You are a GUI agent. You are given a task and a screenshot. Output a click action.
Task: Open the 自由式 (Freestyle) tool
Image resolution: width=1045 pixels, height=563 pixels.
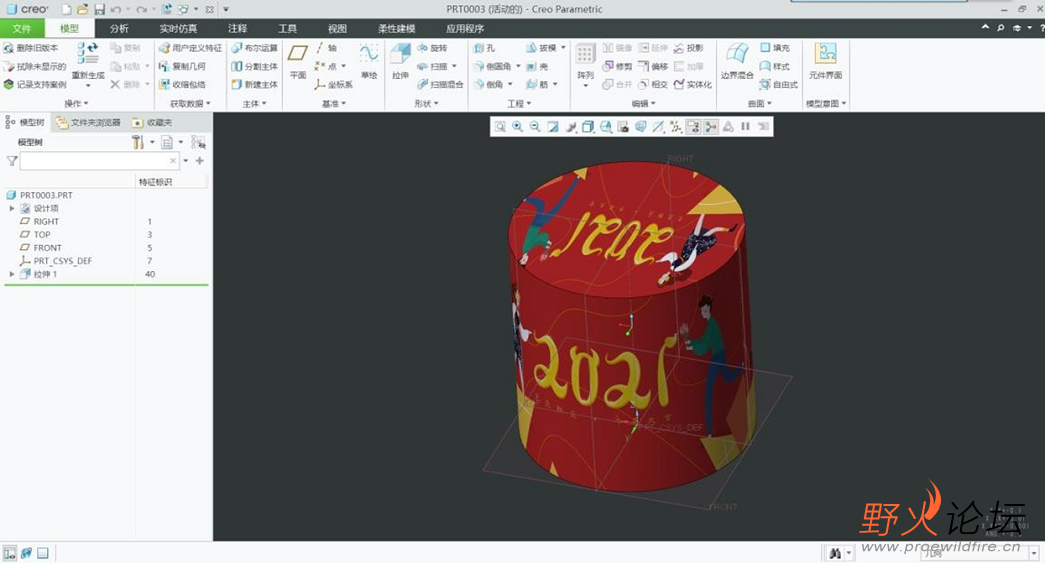tap(778, 85)
